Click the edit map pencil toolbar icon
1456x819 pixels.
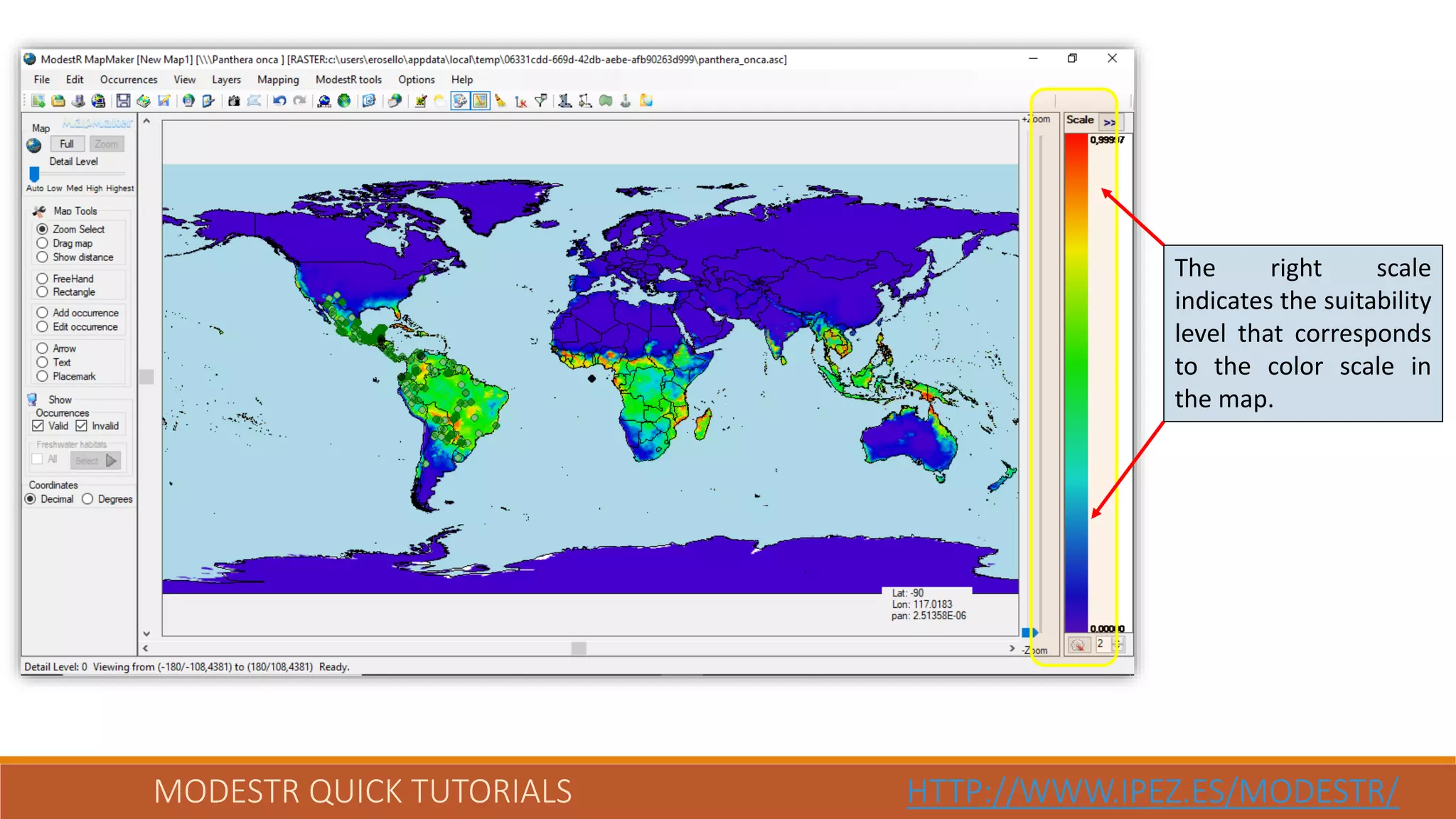pyautogui.click(x=164, y=101)
